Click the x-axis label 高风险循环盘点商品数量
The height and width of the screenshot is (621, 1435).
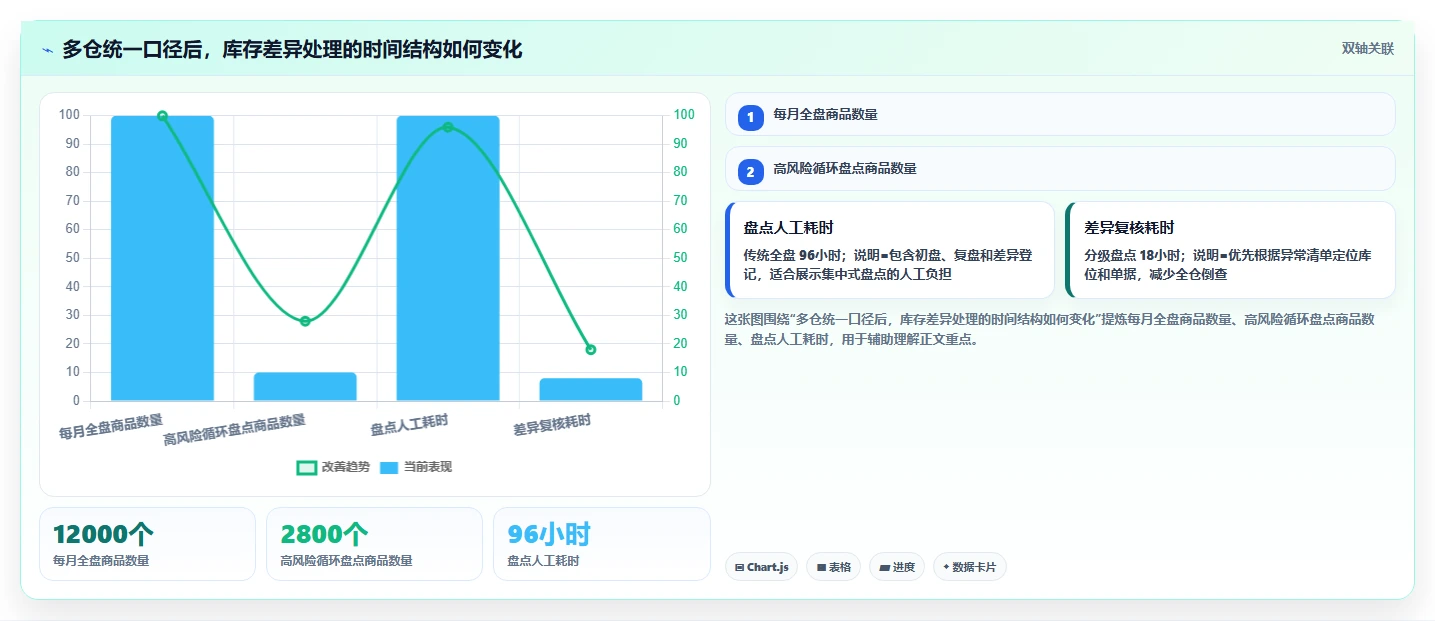coord(235,430)
